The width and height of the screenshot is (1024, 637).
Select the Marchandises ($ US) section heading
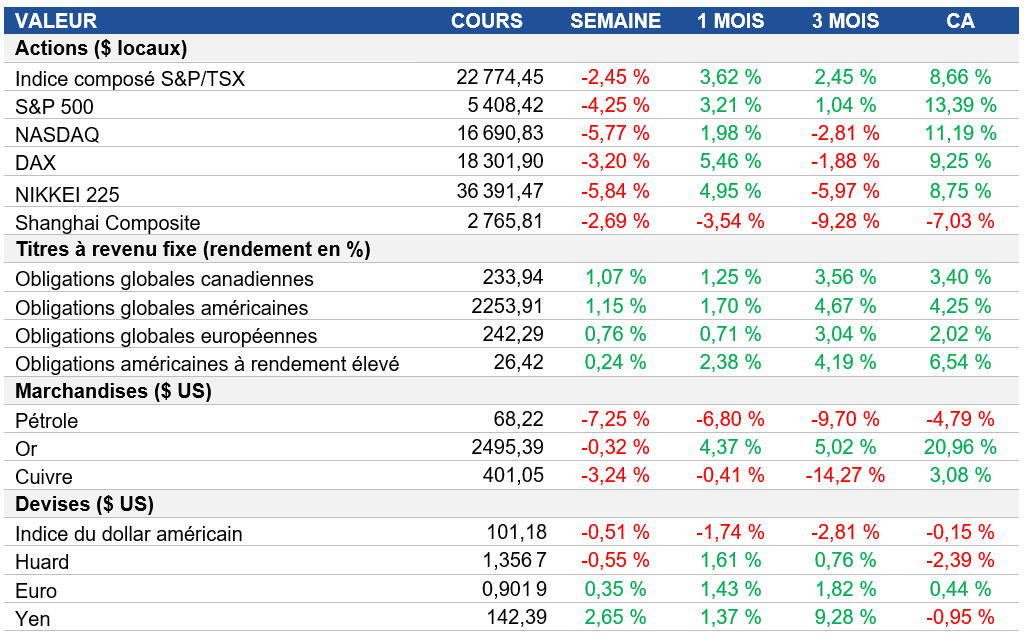(113, 391)
